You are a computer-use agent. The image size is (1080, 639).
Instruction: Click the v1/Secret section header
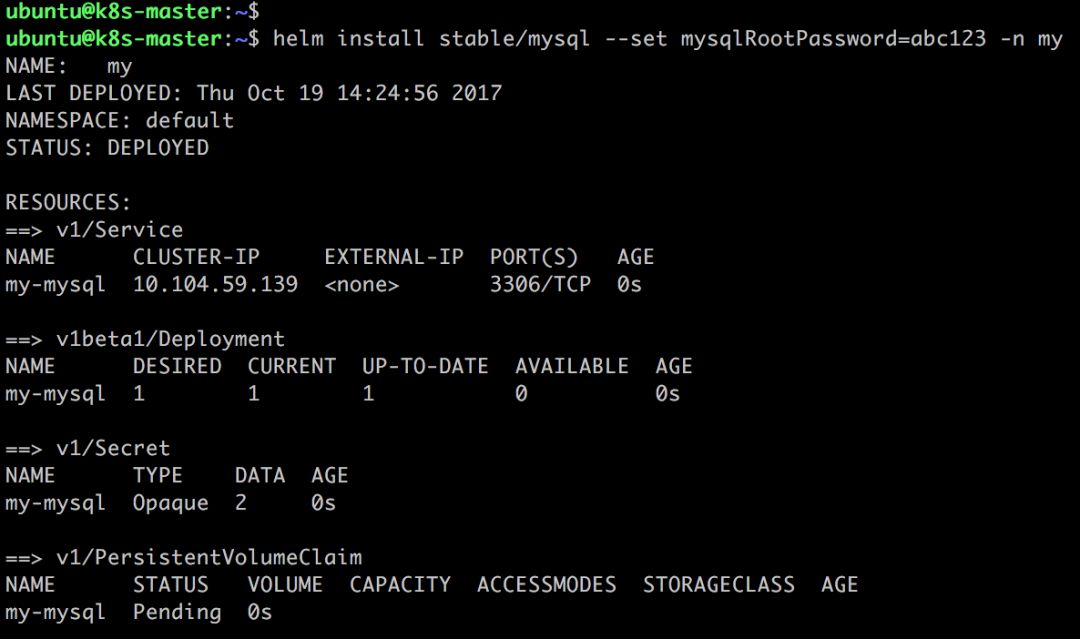click(87, 448)
